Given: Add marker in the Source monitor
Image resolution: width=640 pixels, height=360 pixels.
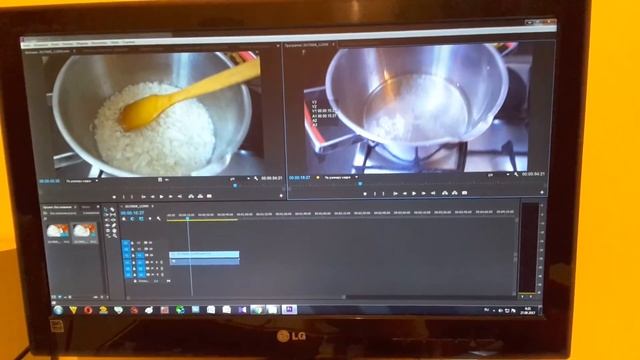Looking at the screenshot, I should 114,197.
